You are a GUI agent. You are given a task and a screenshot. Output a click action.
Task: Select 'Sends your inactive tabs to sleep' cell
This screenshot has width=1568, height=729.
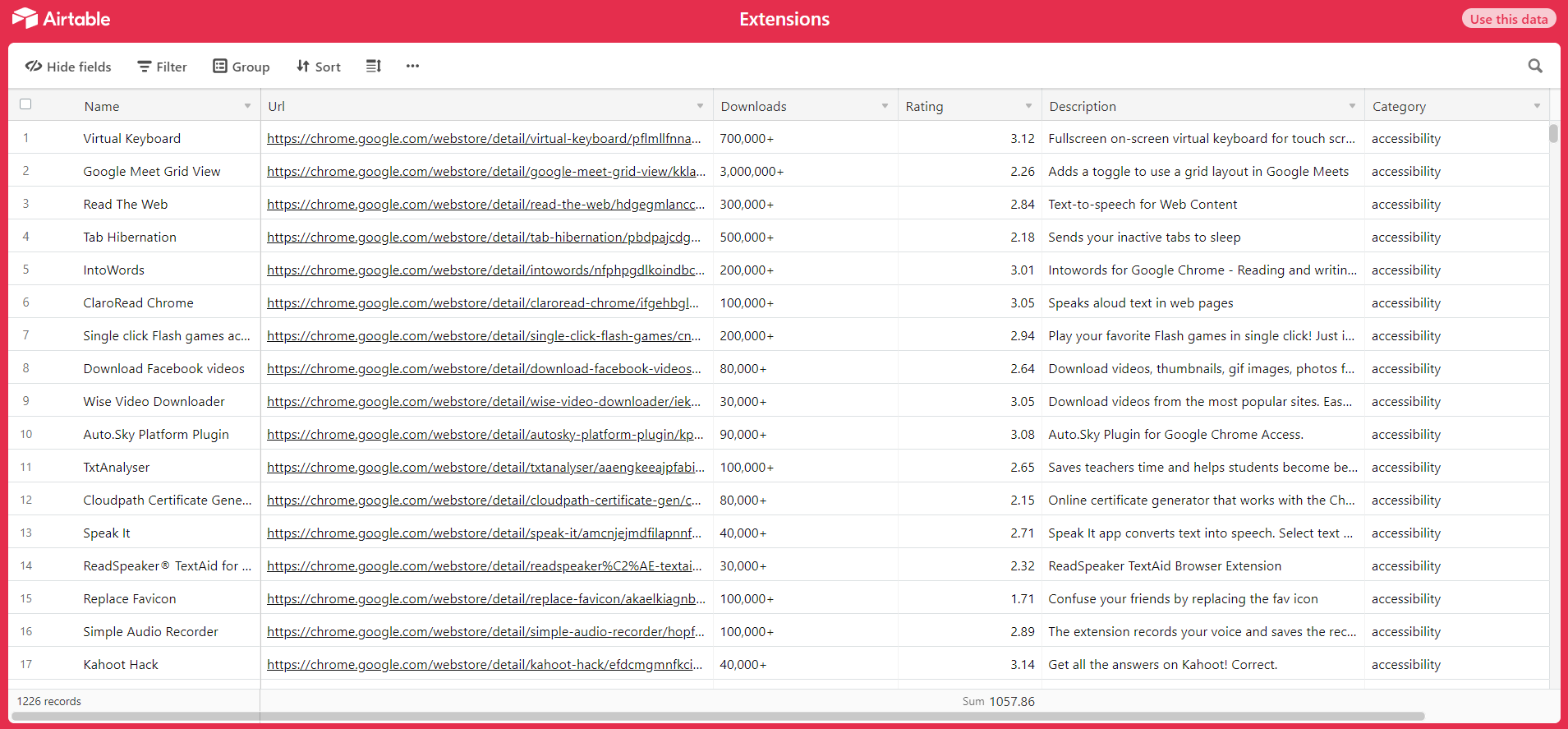1203,238
